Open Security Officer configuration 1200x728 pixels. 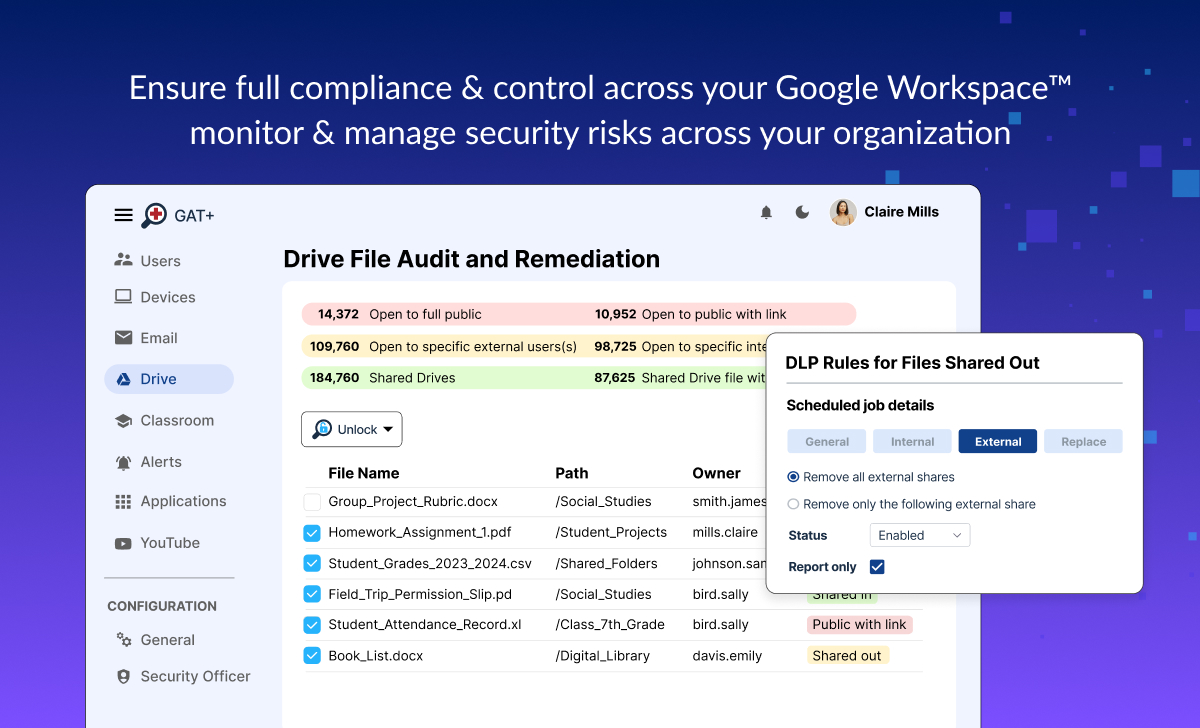tap(194, 676)
